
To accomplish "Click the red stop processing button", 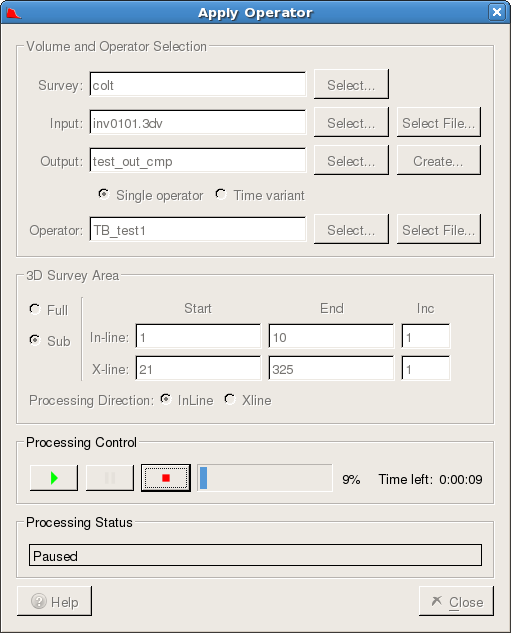I will point(166,478).
